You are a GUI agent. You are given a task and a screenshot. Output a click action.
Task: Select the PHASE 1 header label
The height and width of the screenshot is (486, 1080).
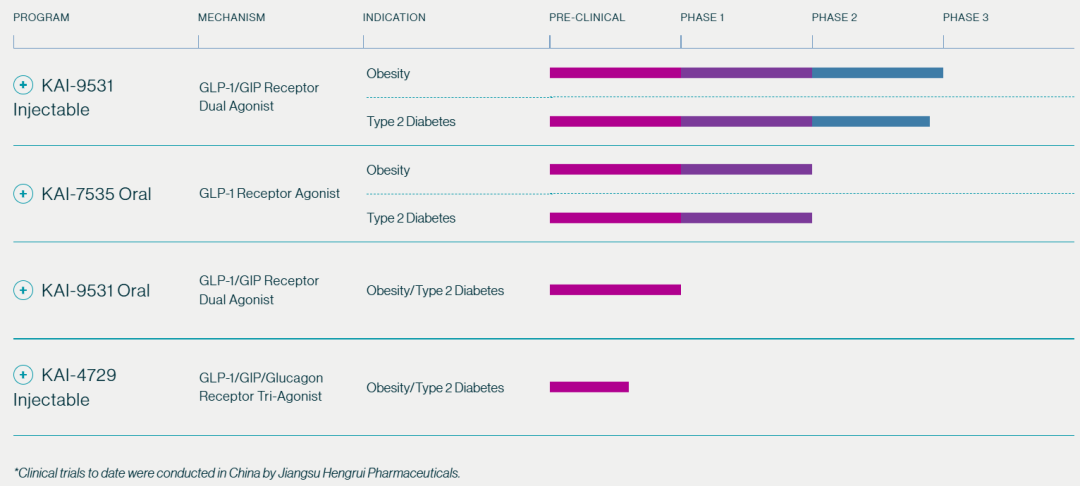click(702, 18)
